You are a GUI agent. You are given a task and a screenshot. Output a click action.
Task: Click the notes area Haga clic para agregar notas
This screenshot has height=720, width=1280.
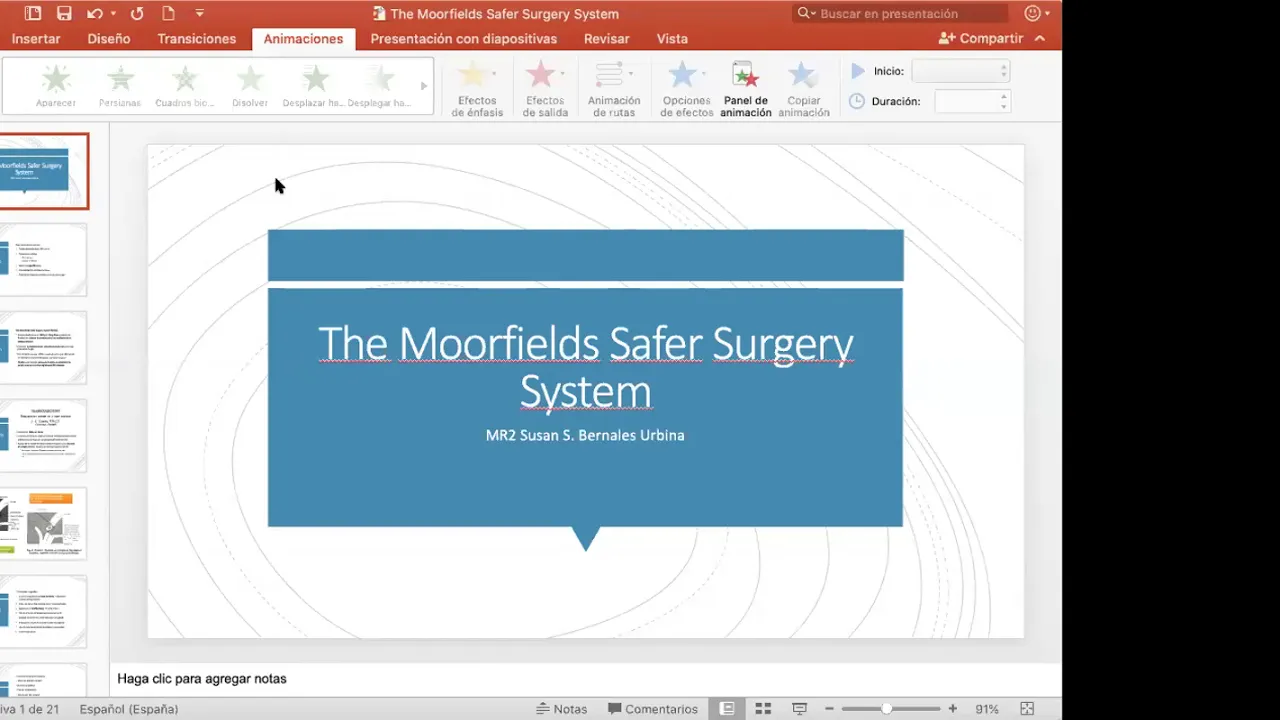tap(202, 678)
